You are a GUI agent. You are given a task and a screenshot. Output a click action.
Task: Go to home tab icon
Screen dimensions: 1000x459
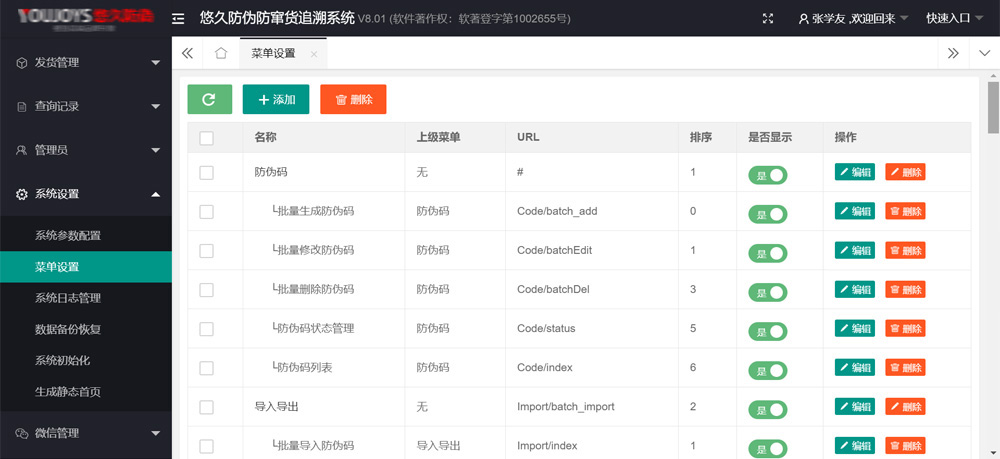coord(221,54)
